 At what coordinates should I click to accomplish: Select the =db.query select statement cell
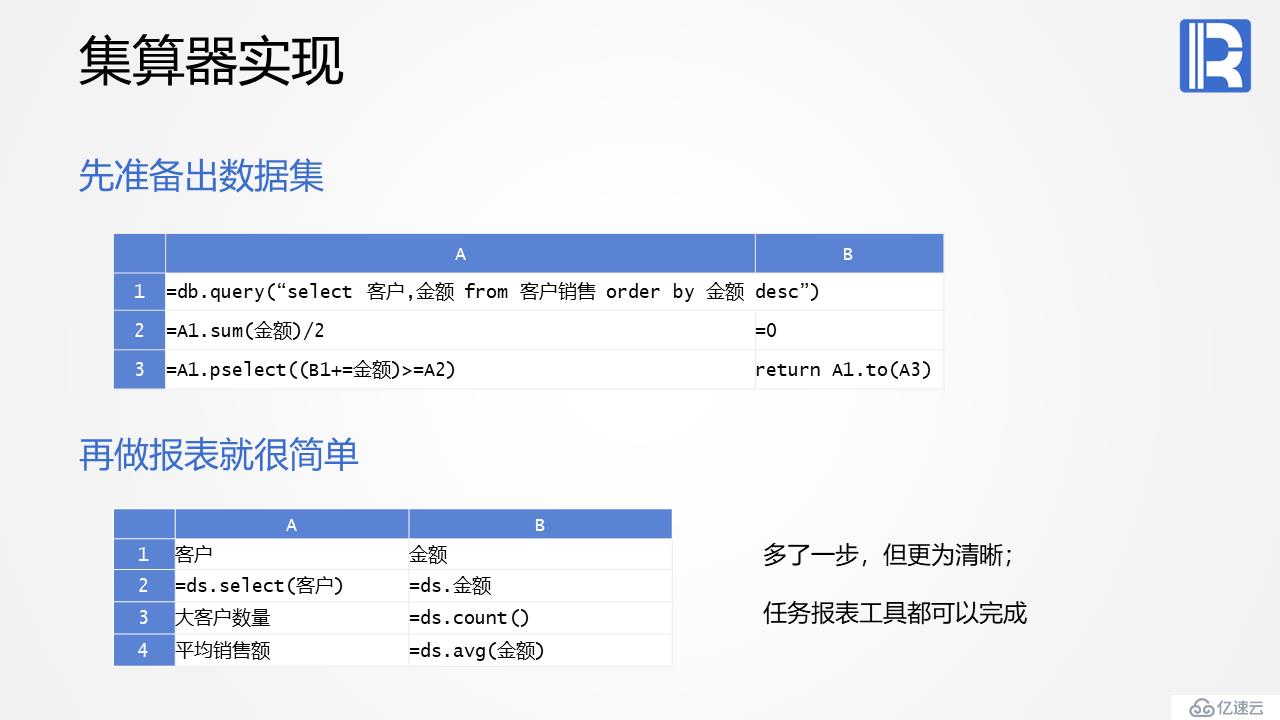click(x=460, y=292)
